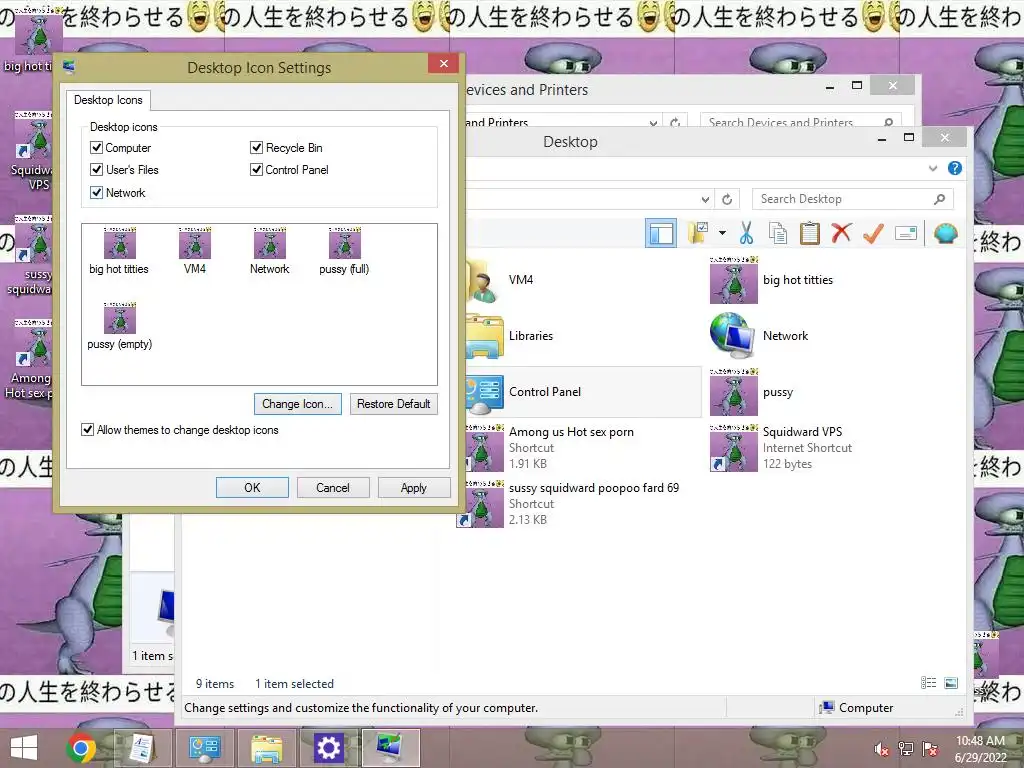Open the gear settings taskbar icon

point(328,748)
